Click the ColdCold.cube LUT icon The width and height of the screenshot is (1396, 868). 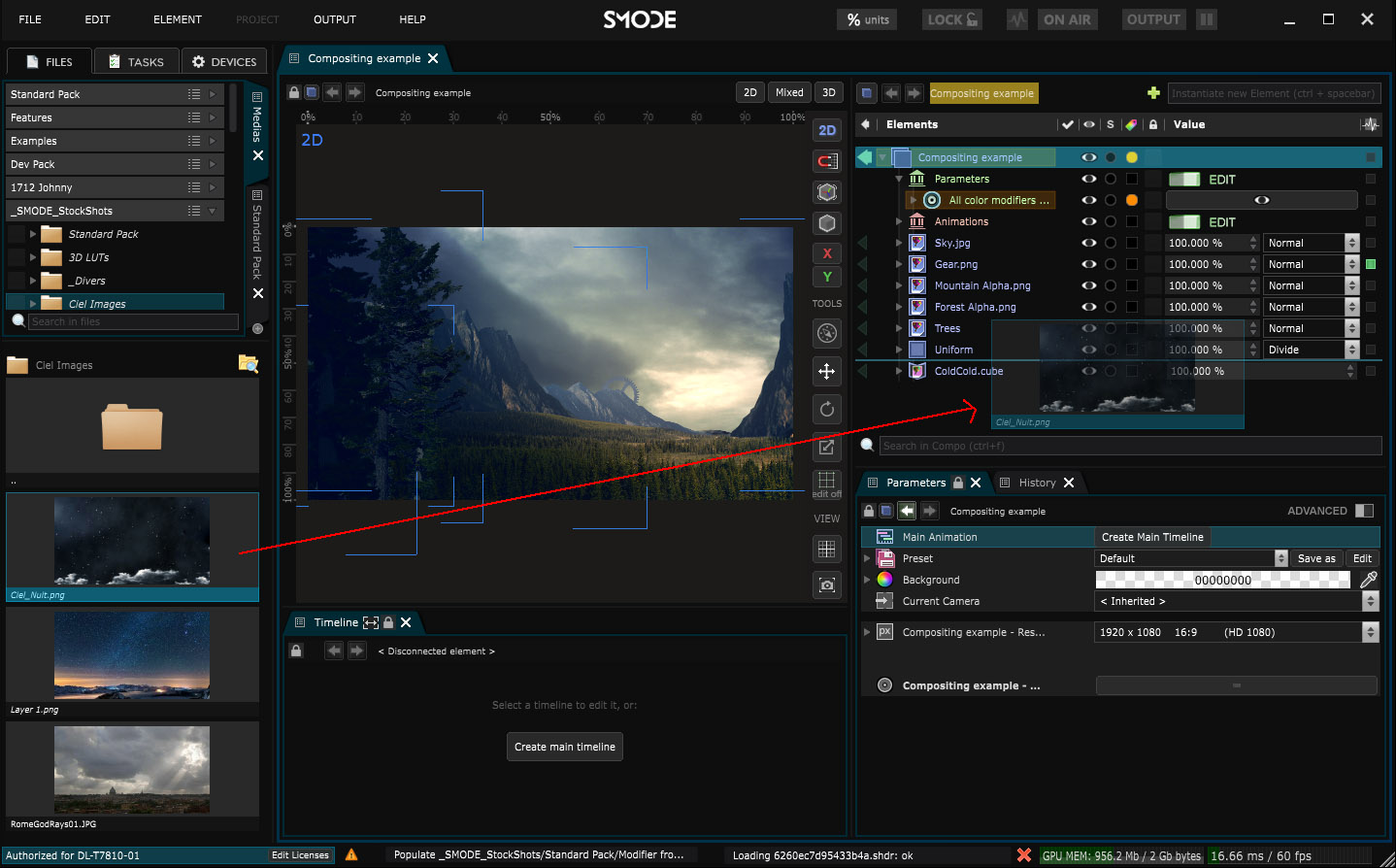point(917,371)
